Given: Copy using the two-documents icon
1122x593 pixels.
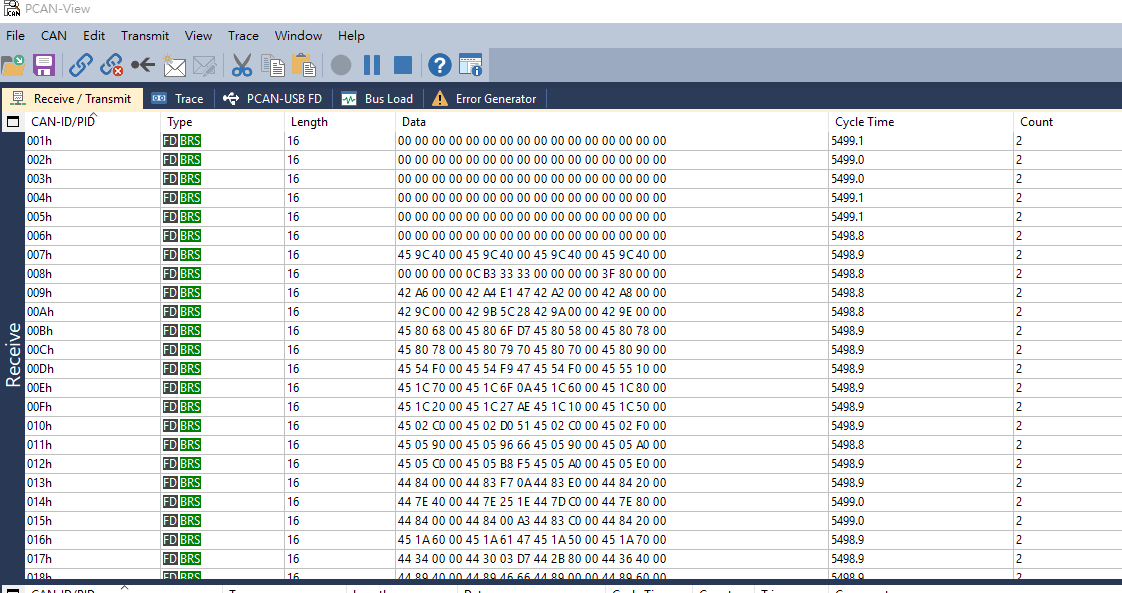Looking at the screenshot, I should [x=273, y=65].
